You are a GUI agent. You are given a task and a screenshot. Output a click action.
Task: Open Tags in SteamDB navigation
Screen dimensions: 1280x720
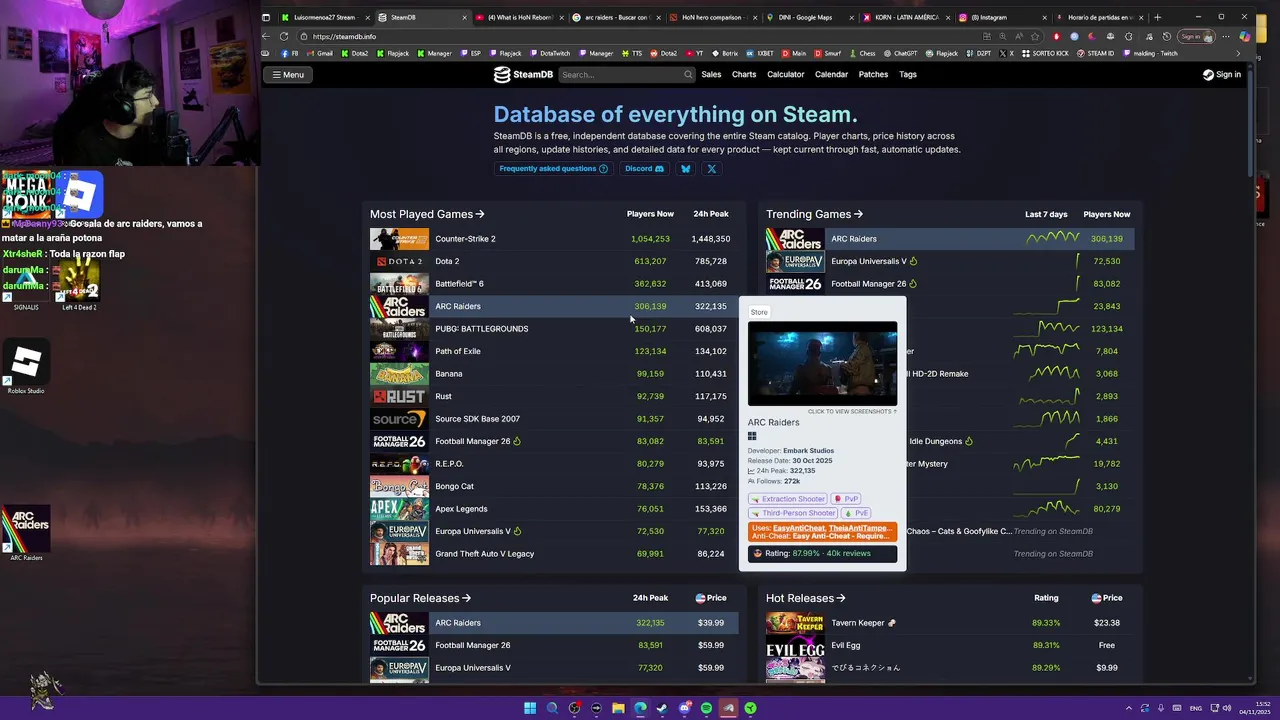pos(908,75)
